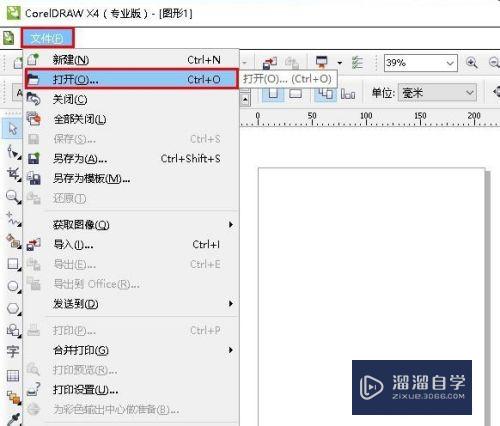Select the Polygon tool in toolbox
Screen dimensions: 500x426
(13, 309)
